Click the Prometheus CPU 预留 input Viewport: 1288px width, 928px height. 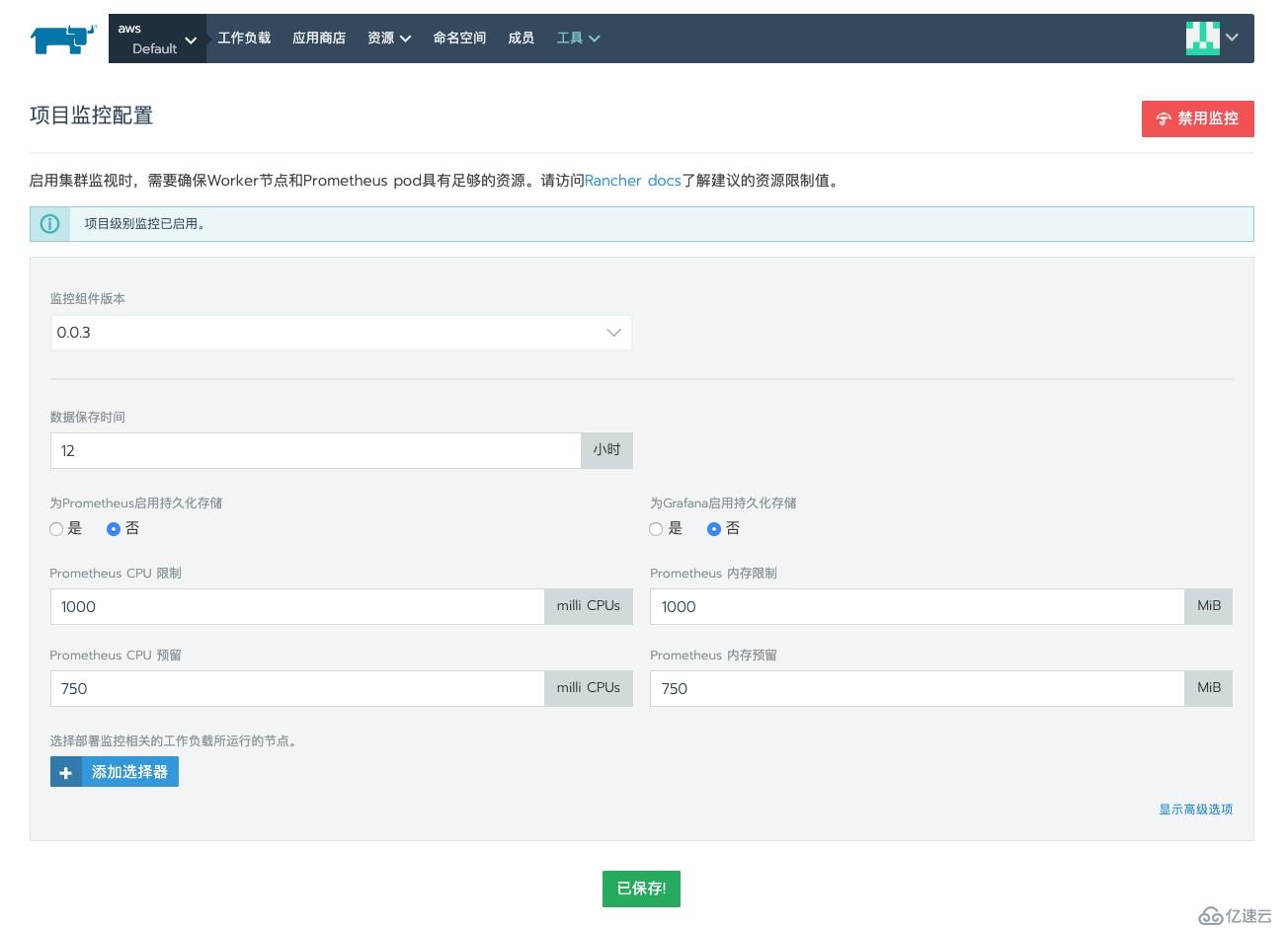tap(297, 689)
